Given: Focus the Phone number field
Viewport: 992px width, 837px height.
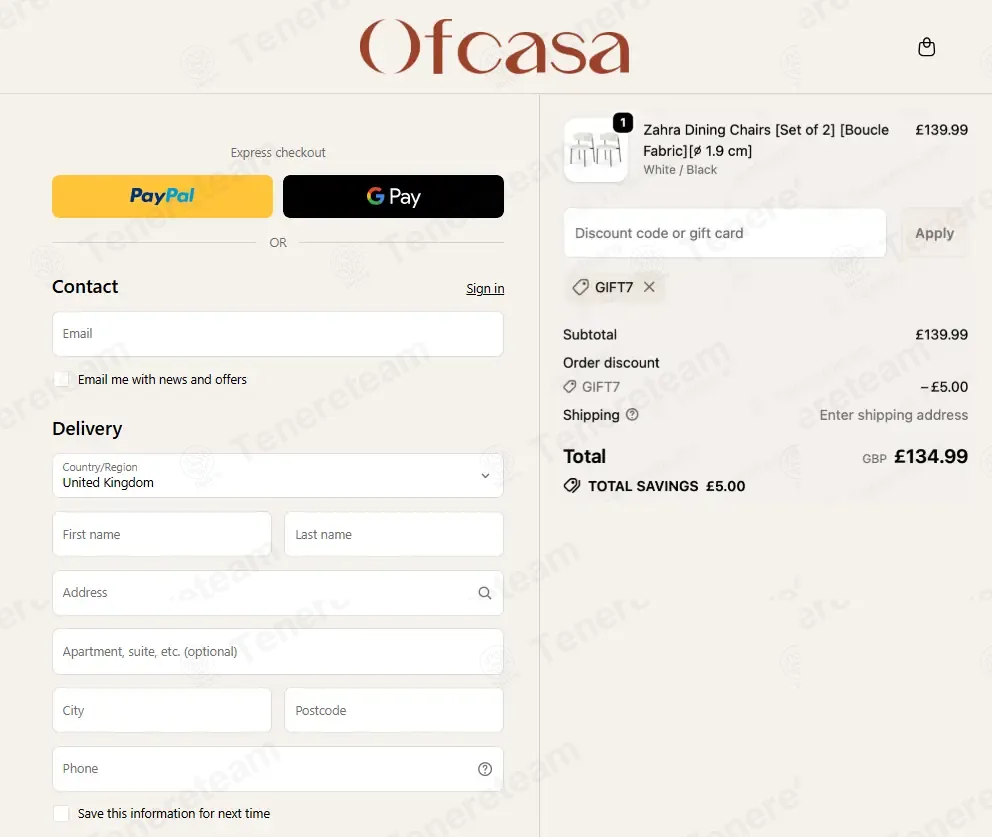Looking at the screenshot, I should (x=278, y=769).
